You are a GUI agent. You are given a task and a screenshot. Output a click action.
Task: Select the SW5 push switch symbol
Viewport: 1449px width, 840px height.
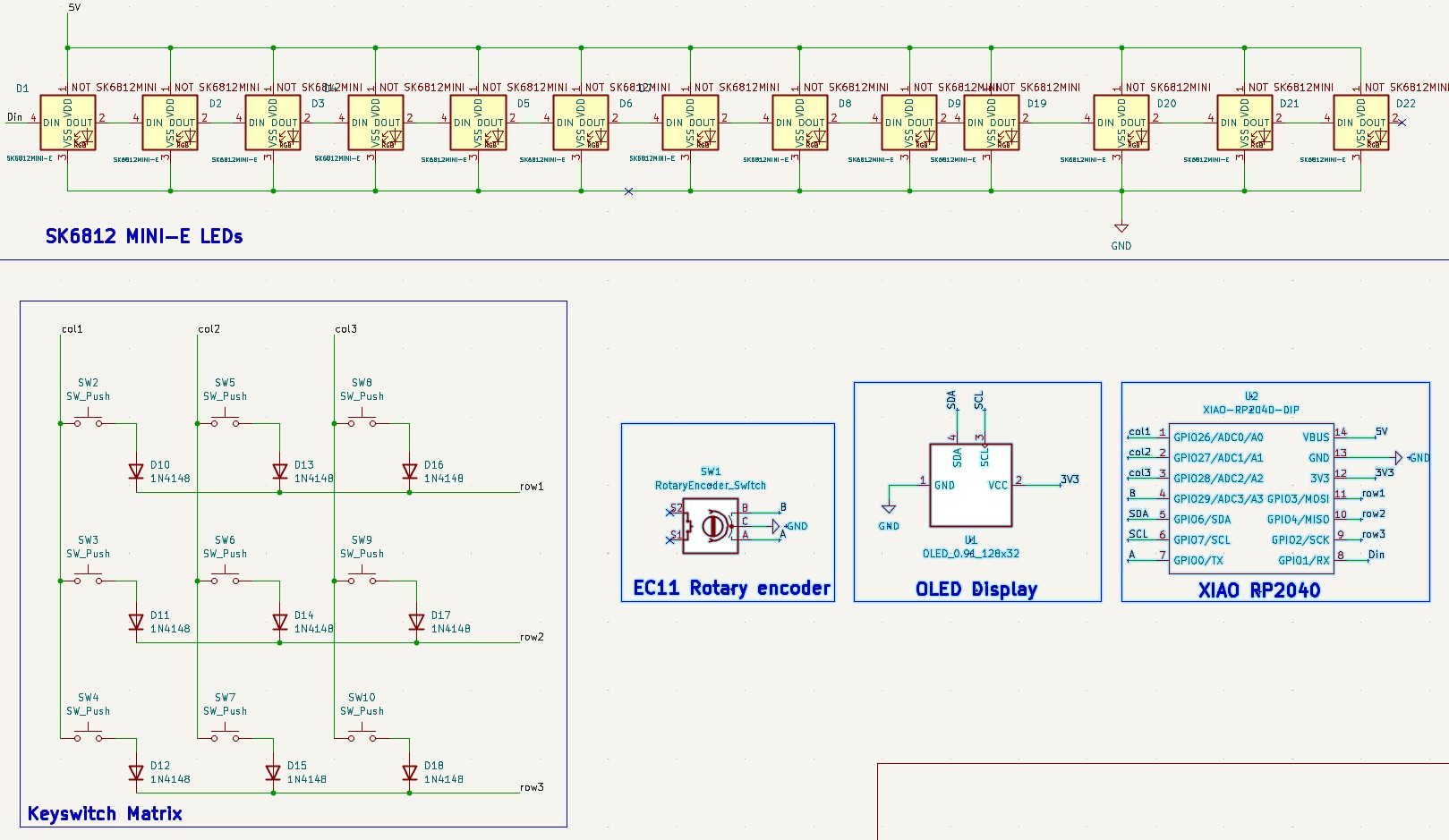(x=225, y=420)
